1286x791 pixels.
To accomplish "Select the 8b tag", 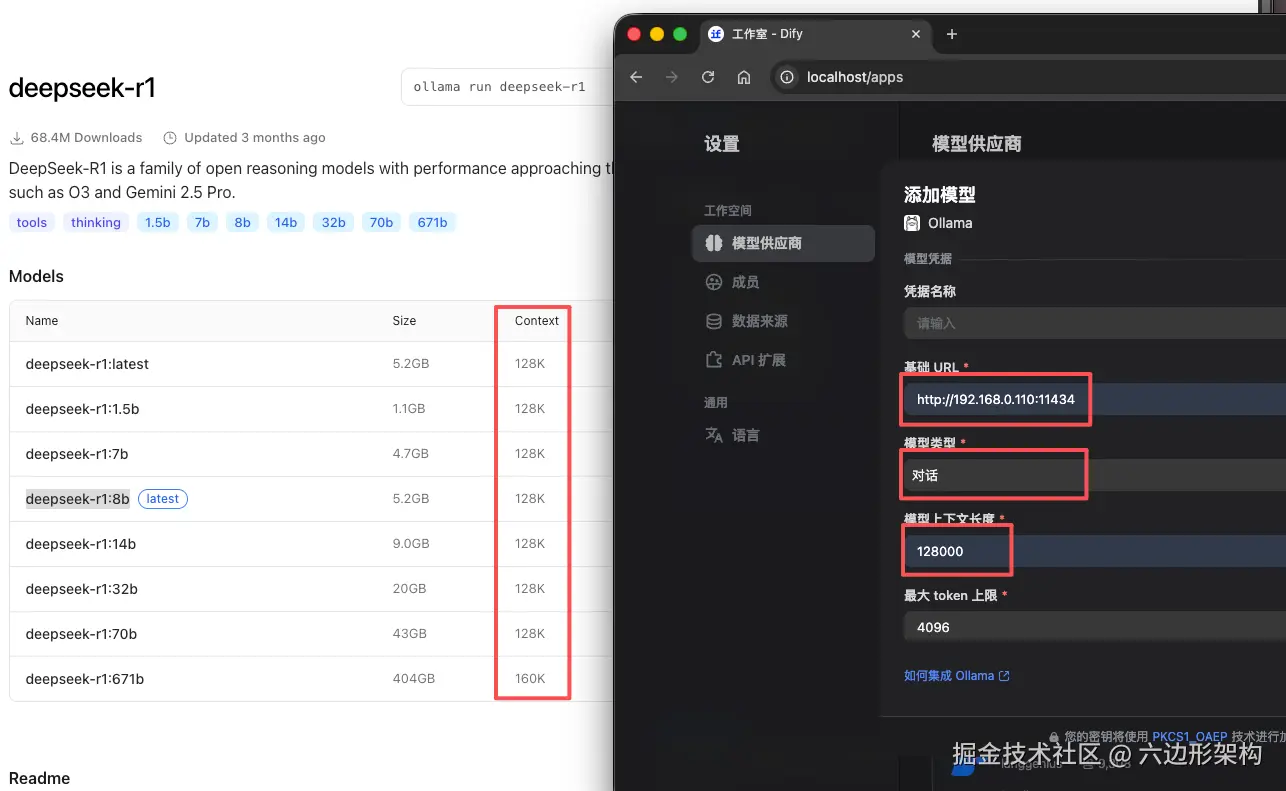I will pyautogui.click(x=242, y=222).
